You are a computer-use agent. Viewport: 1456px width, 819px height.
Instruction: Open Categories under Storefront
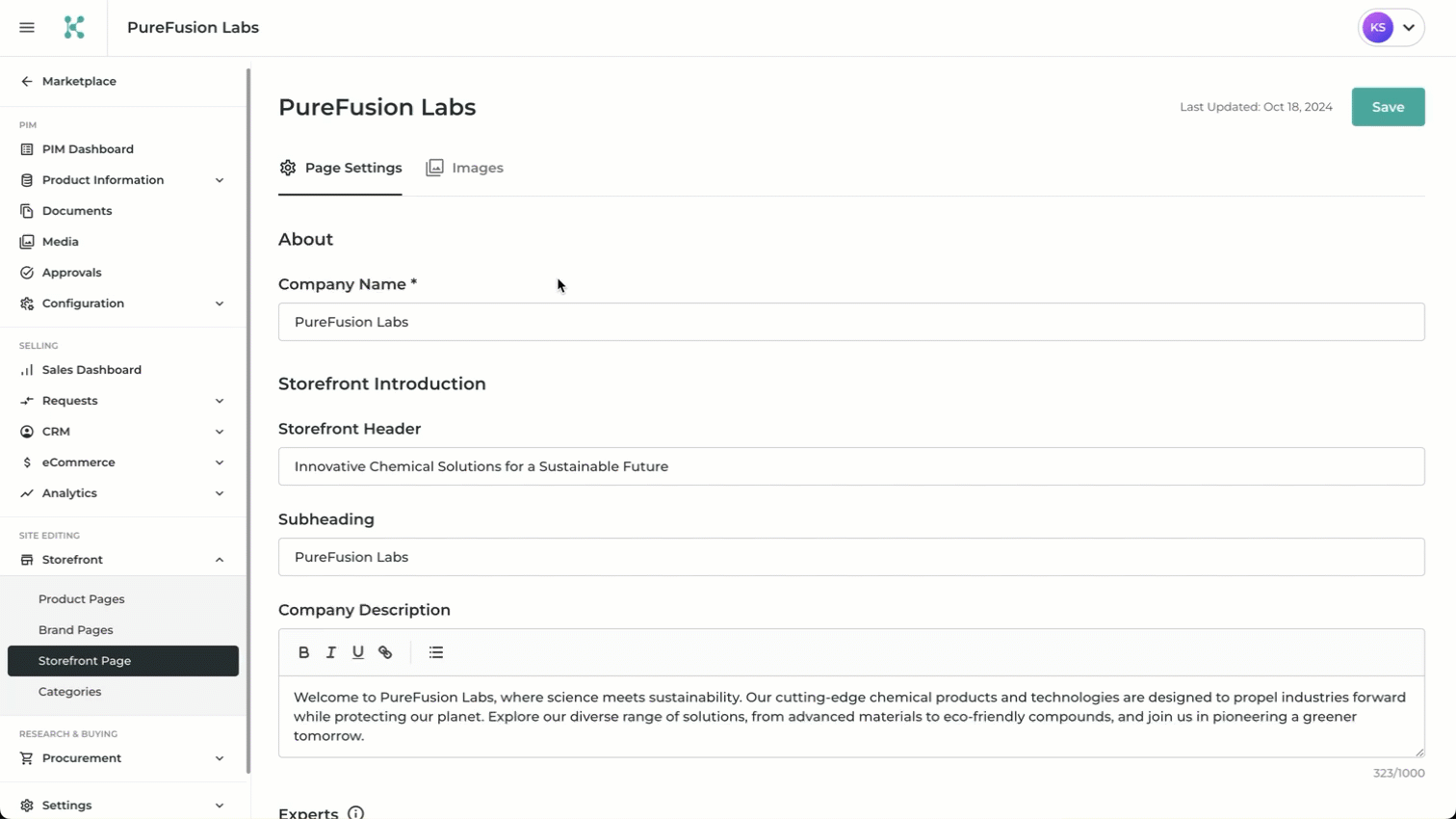(69, 692)
